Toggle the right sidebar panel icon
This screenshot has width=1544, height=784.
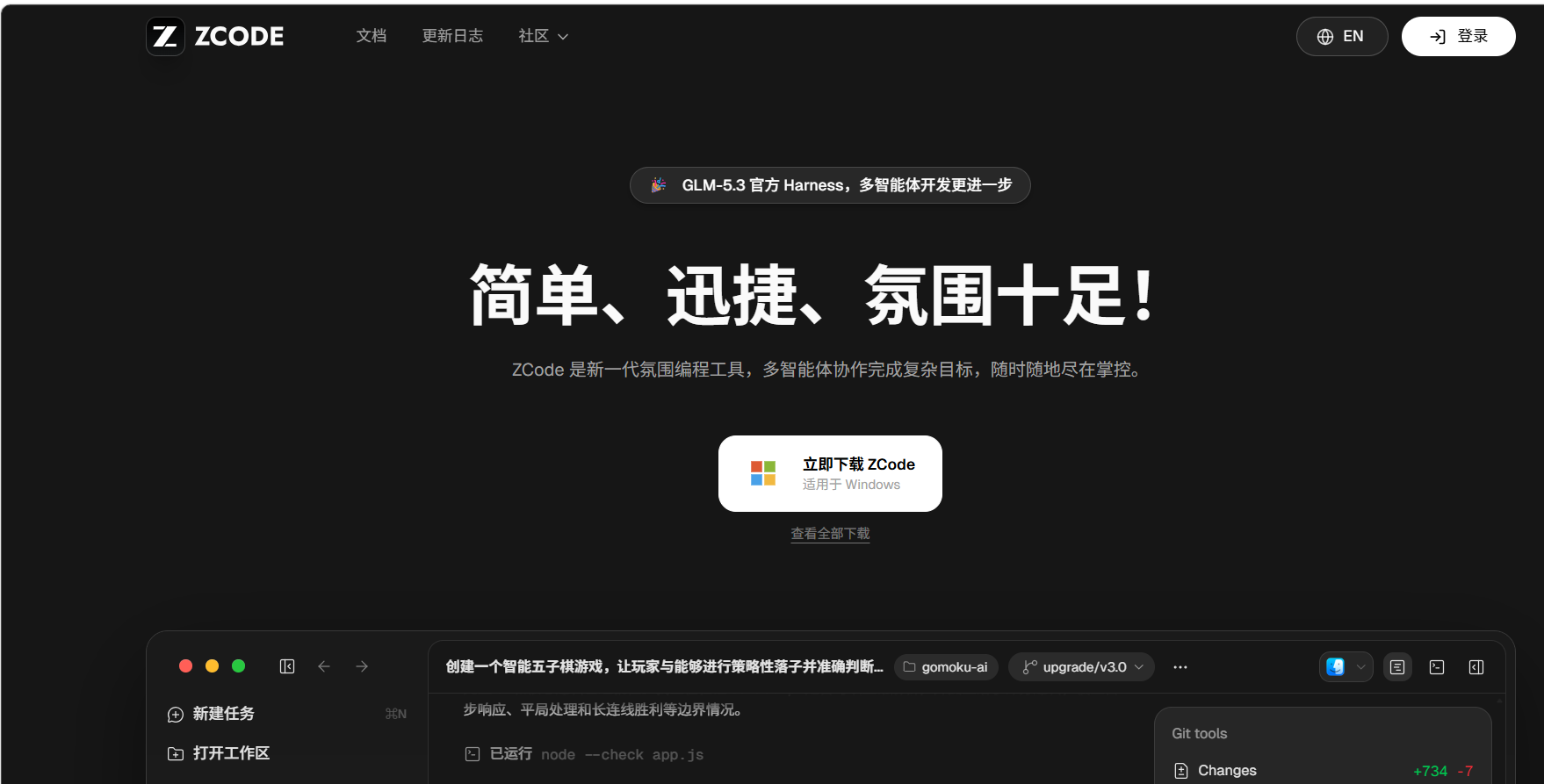[1476, 667]
